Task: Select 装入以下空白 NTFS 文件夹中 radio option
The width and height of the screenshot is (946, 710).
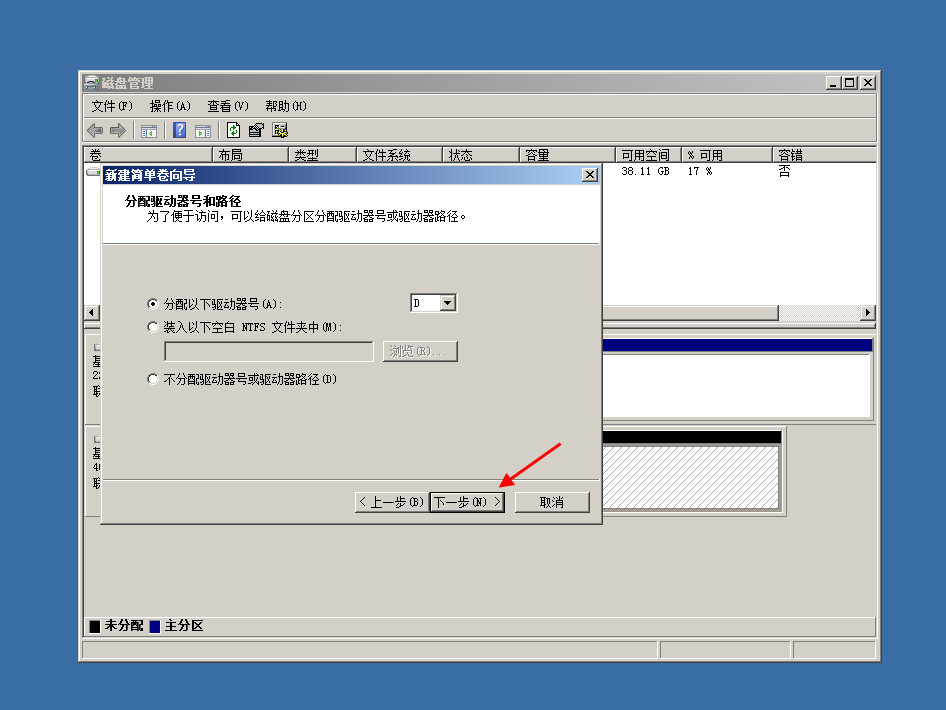Action: 153,327
